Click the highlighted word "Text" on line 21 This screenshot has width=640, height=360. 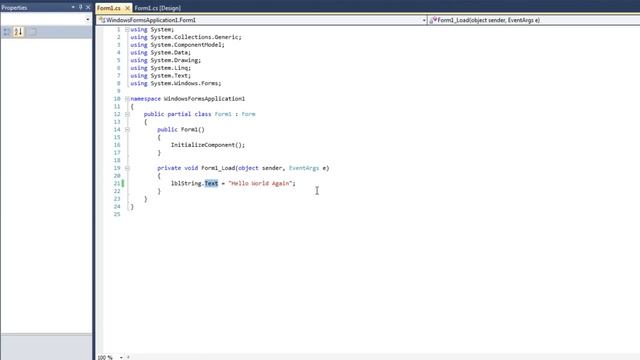211,183
